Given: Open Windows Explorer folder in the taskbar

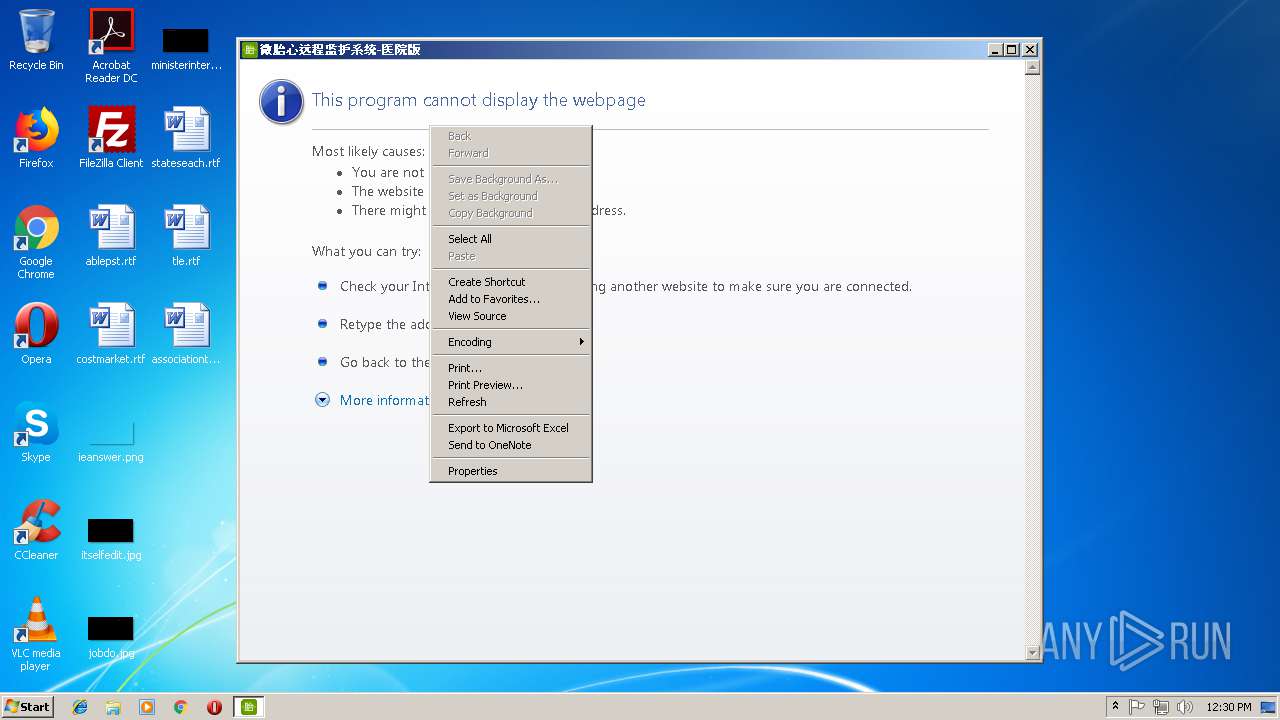Looking at the screenshot, I should (113, 707).
